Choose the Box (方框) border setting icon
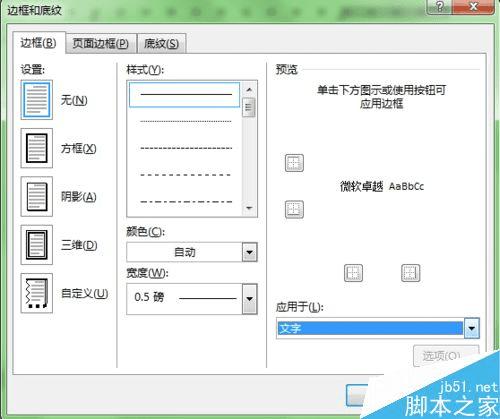This screenshot has width=500, height=419. click(37, 148)
